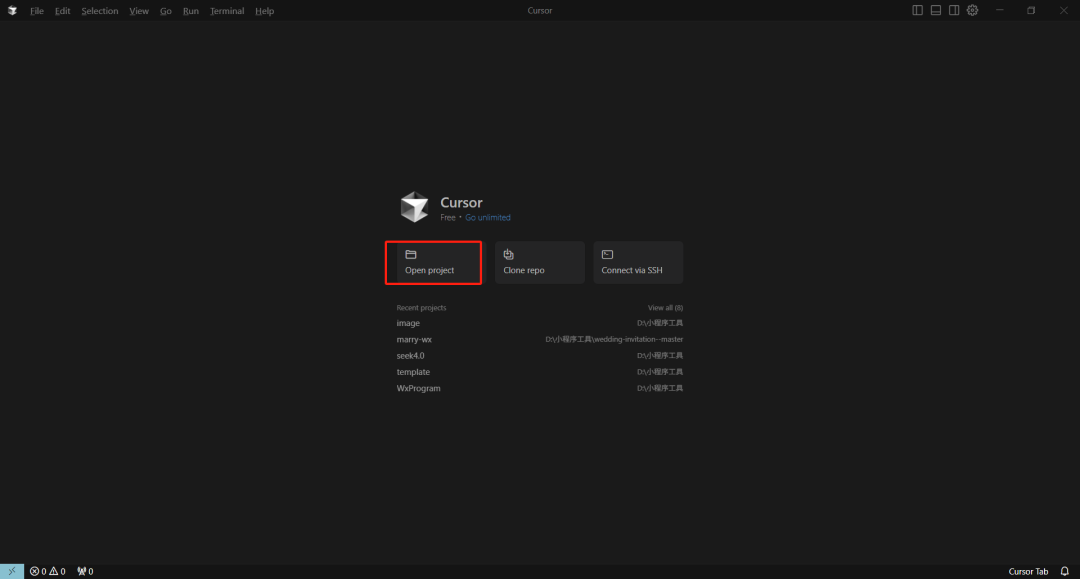The height and width of the screenshot is (579, 1080).
Task: Click the Clone repo button
Action: (x=540, y=262)
